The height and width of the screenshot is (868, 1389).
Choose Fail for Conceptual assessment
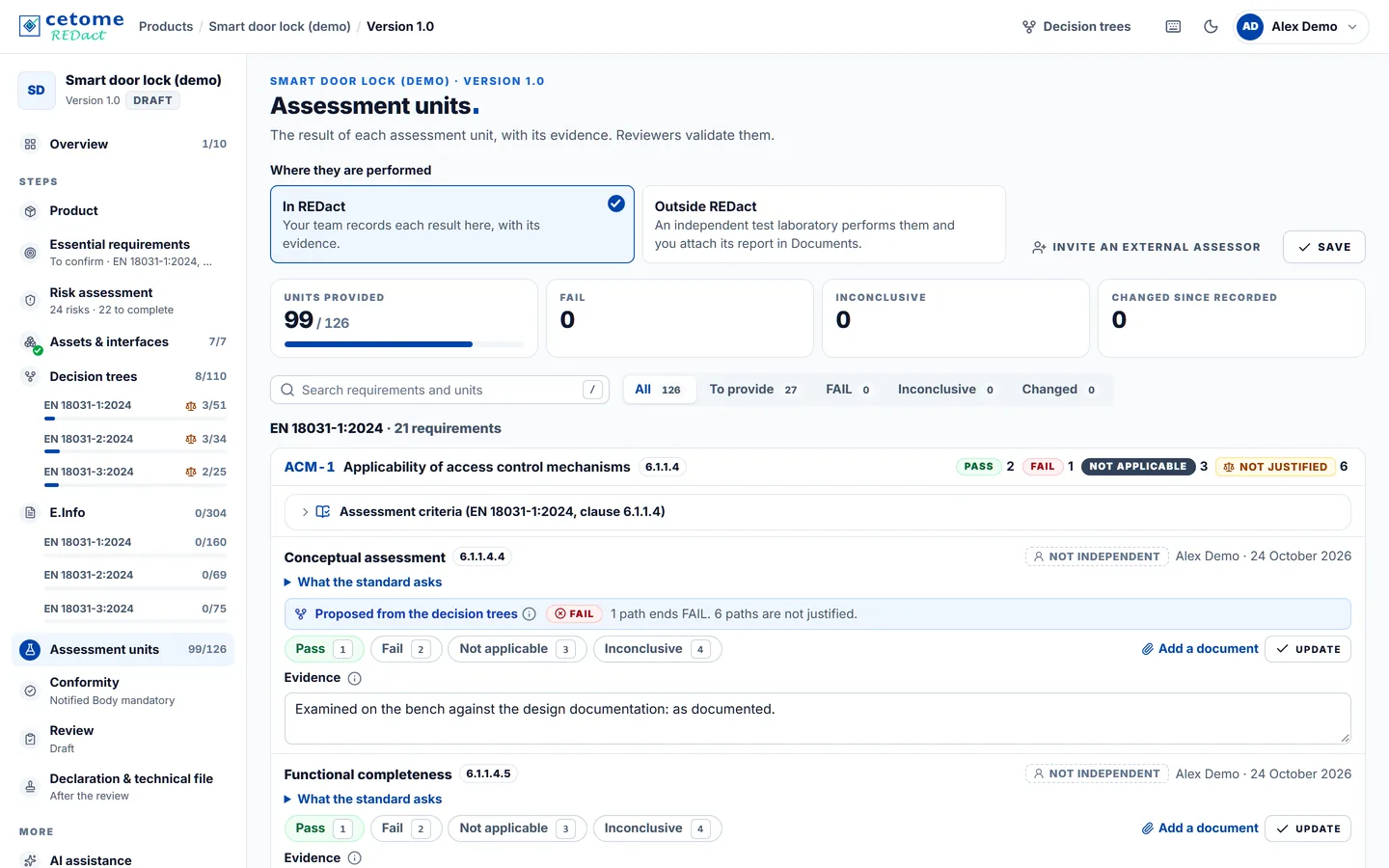coord(406,649)
